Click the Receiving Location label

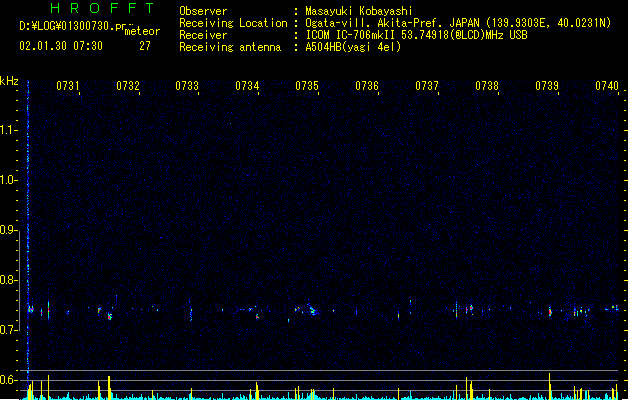233,23
